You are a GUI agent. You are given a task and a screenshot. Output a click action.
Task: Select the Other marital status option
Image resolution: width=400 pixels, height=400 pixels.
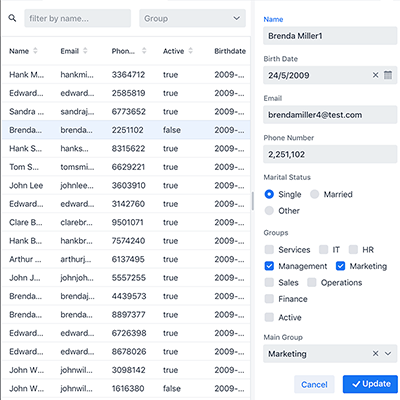[269, 211]
